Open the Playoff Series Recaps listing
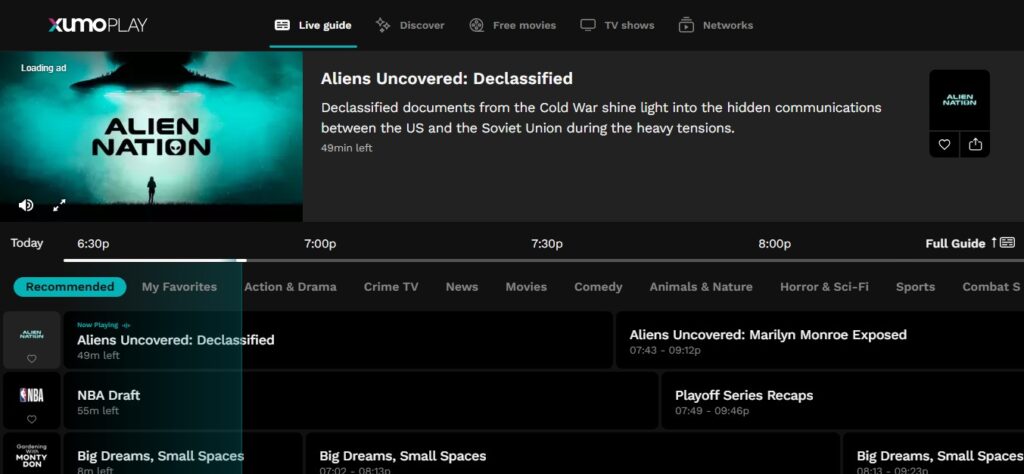1024x474 pixels. point(843,400)
